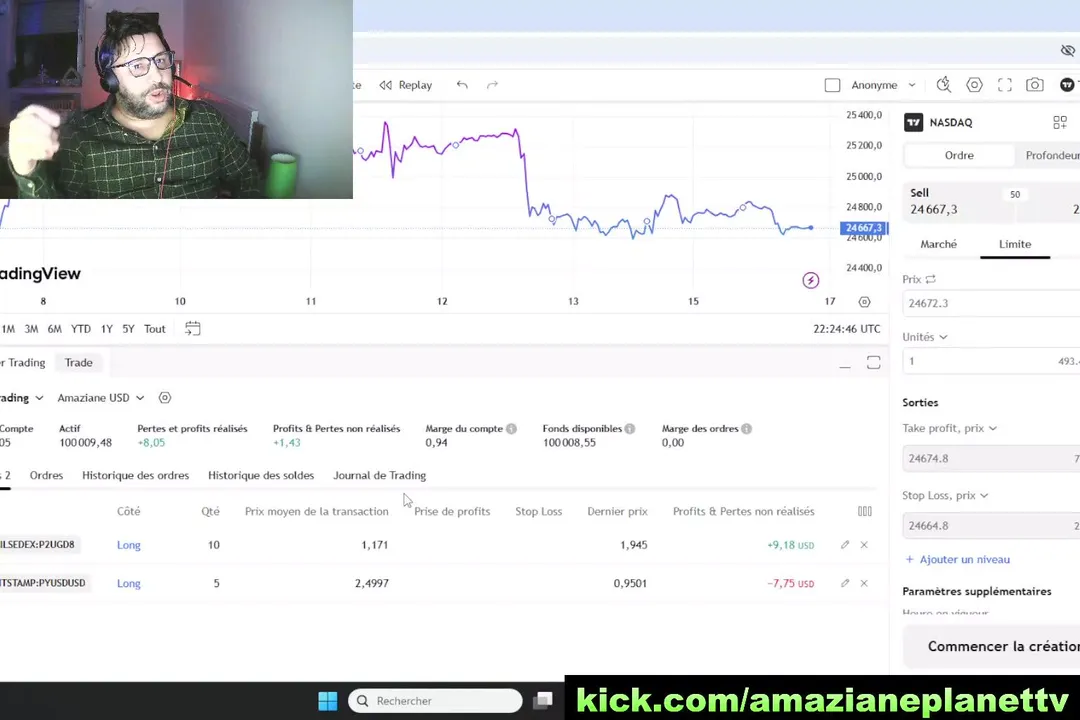
Task: Select the 5Y time range
Action: 128,329
